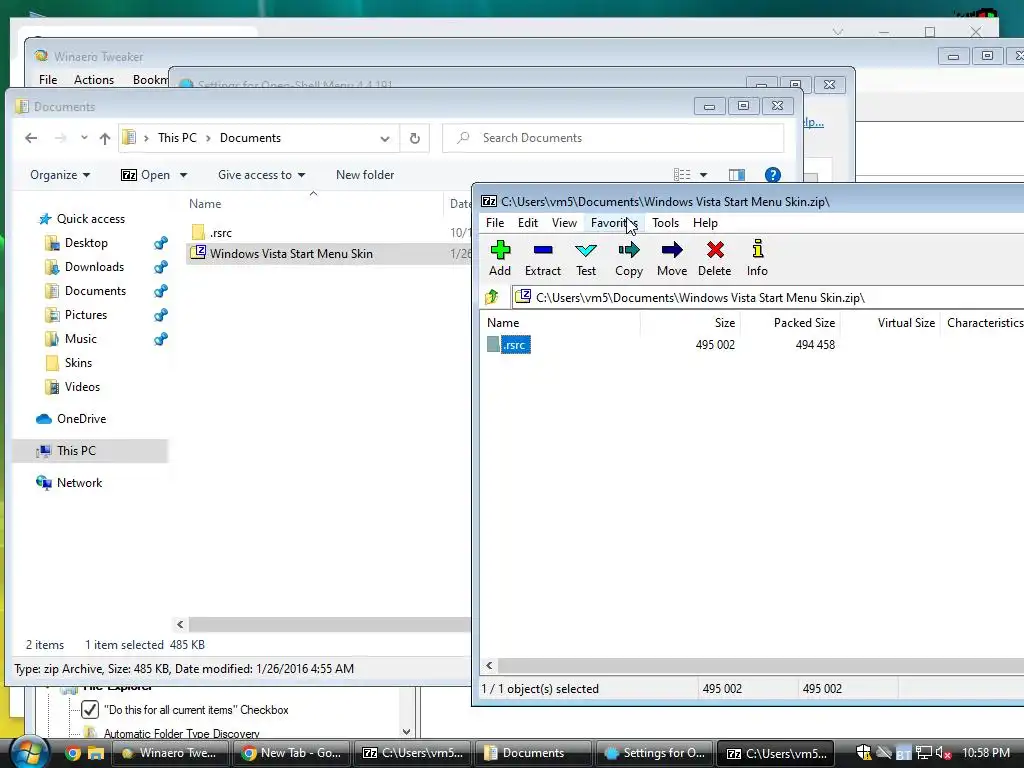Click the 7-Zip Extract toolbar icon
The height and width of the screenshot is (768, 1024).
tap(543, 258)
